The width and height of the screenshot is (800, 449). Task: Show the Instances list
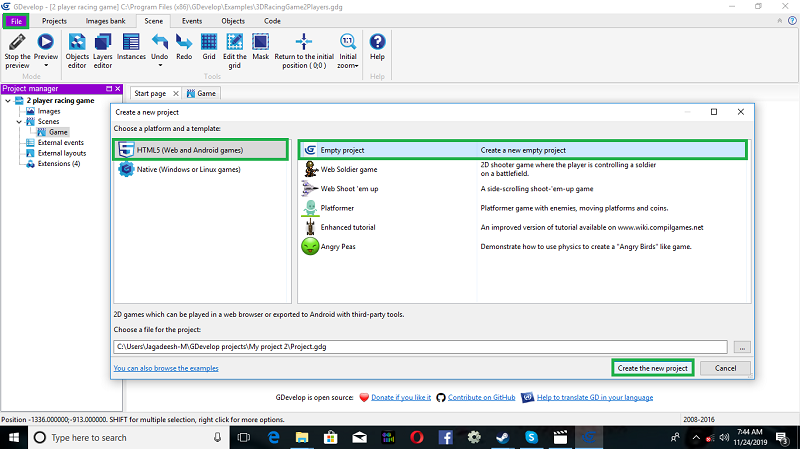click(x=131, y=47)
